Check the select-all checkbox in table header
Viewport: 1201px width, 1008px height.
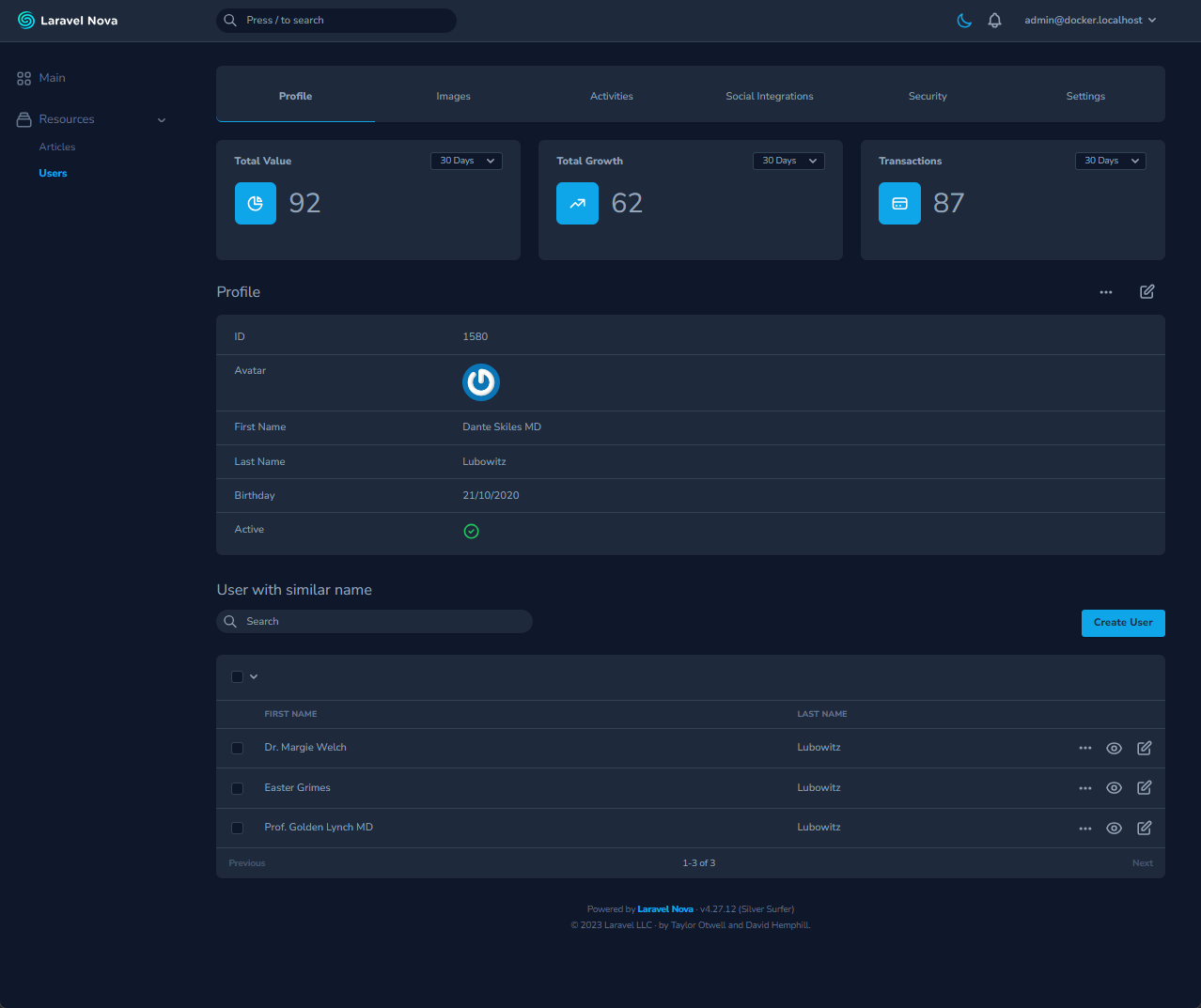[x=237, y=676]
